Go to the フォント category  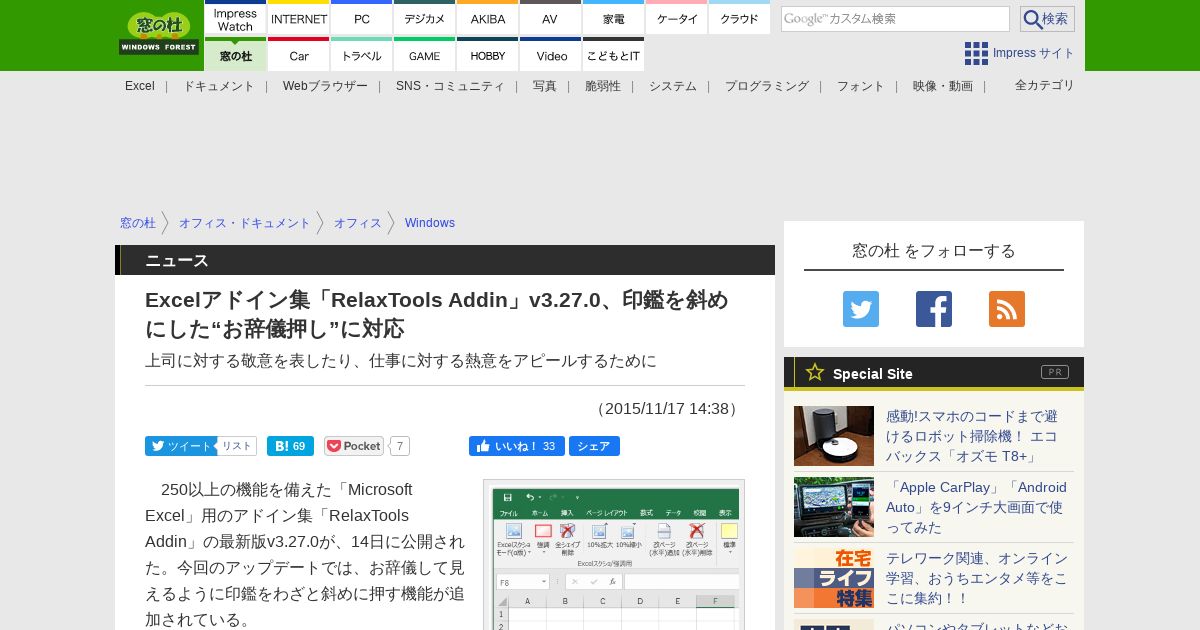(861, 86)
